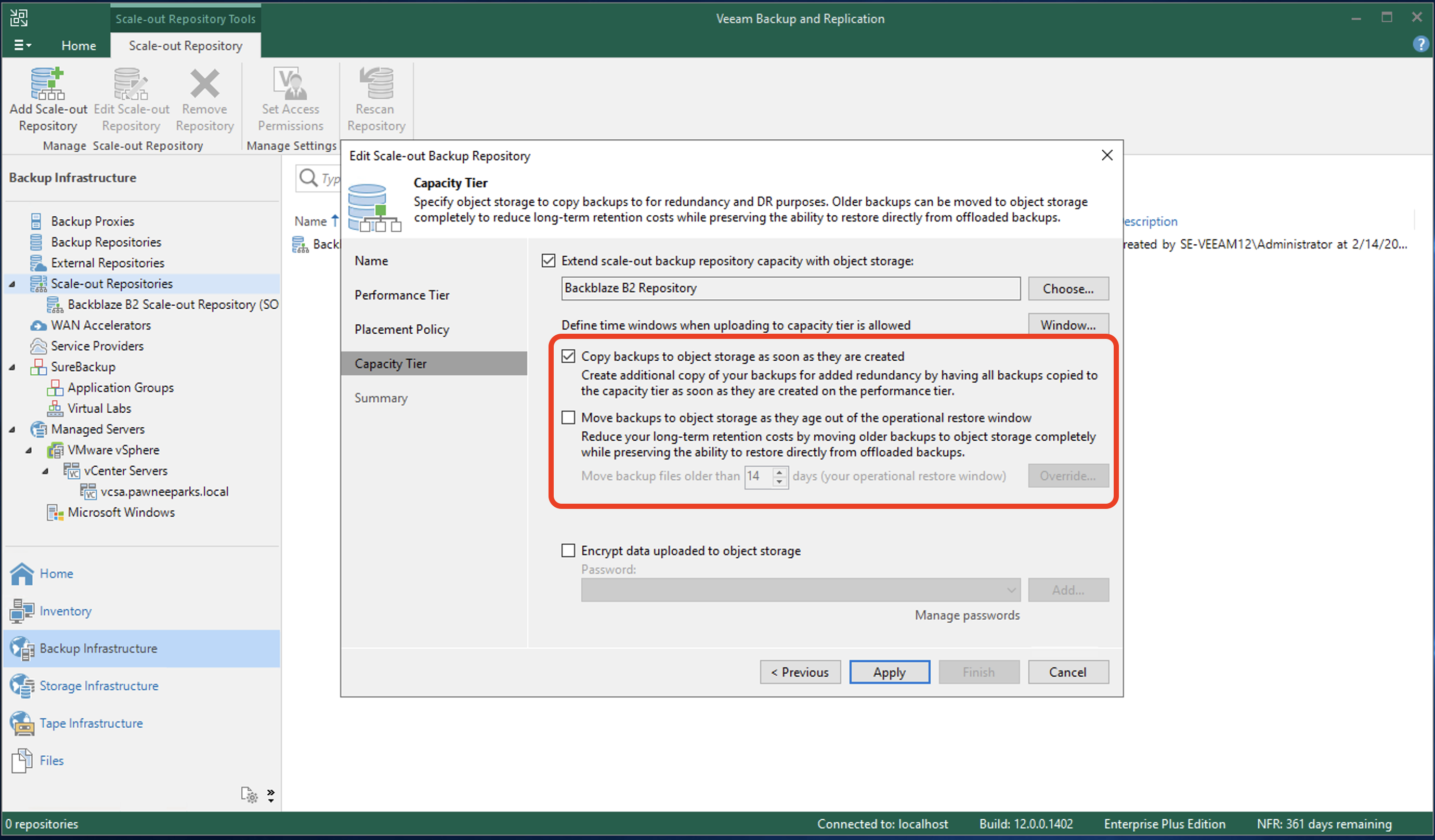The height and width of the screenshot is (840, 1435).
Task: Click the Storage Infrastructure navigation icon
Action: [x=22, y=686]
